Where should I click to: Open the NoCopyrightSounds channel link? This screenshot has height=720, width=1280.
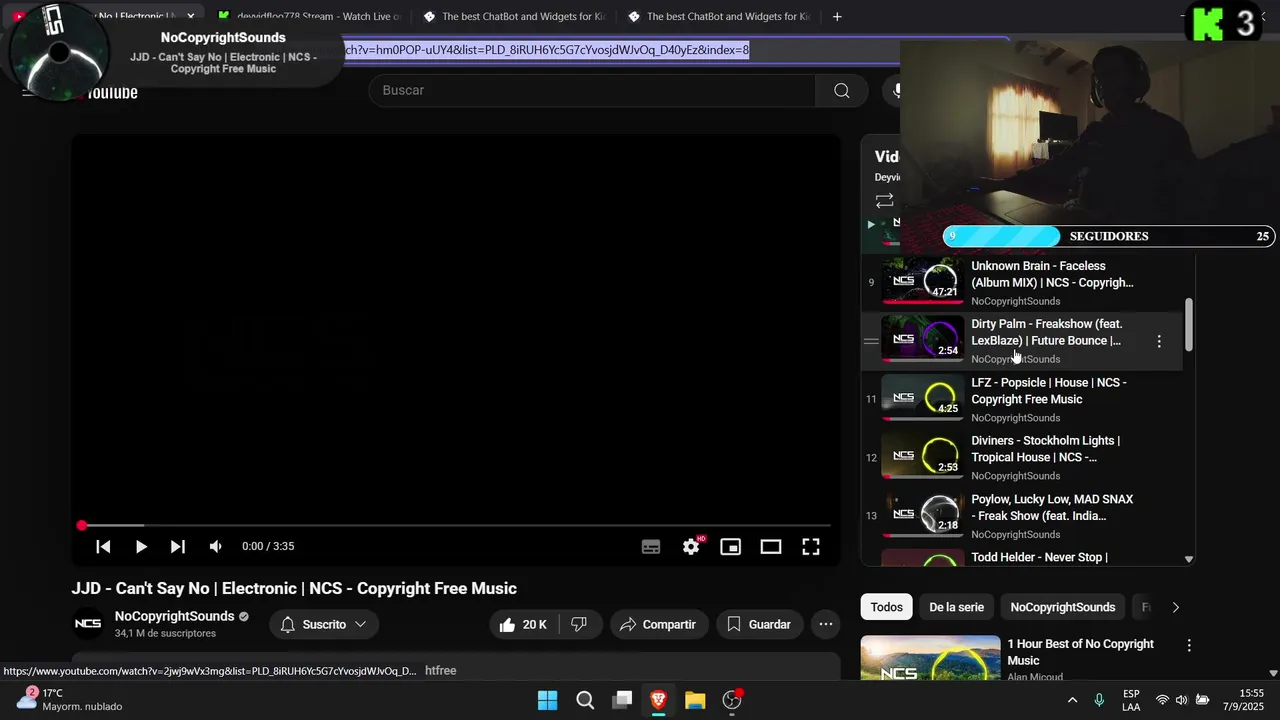coord(174,616)
